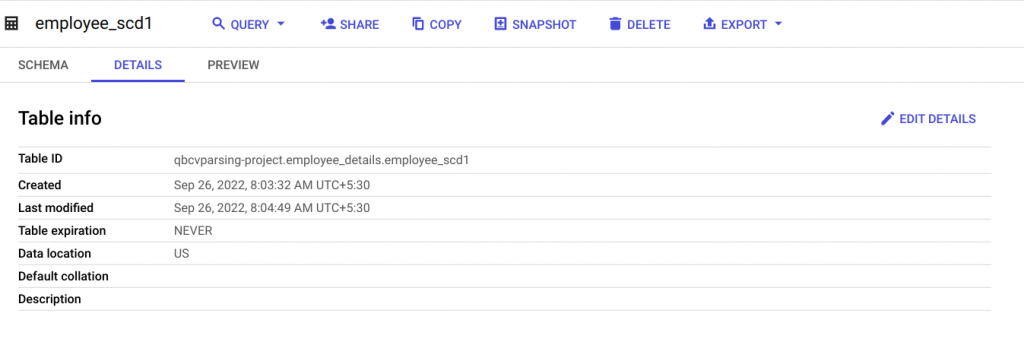Click the Data location label
Viewport: 1024px width, 364px height.
click(55, 254)
